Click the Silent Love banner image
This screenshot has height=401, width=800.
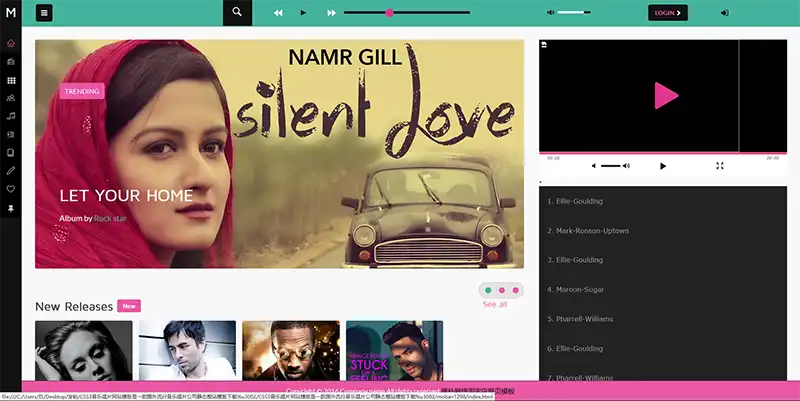click(279, 154)
